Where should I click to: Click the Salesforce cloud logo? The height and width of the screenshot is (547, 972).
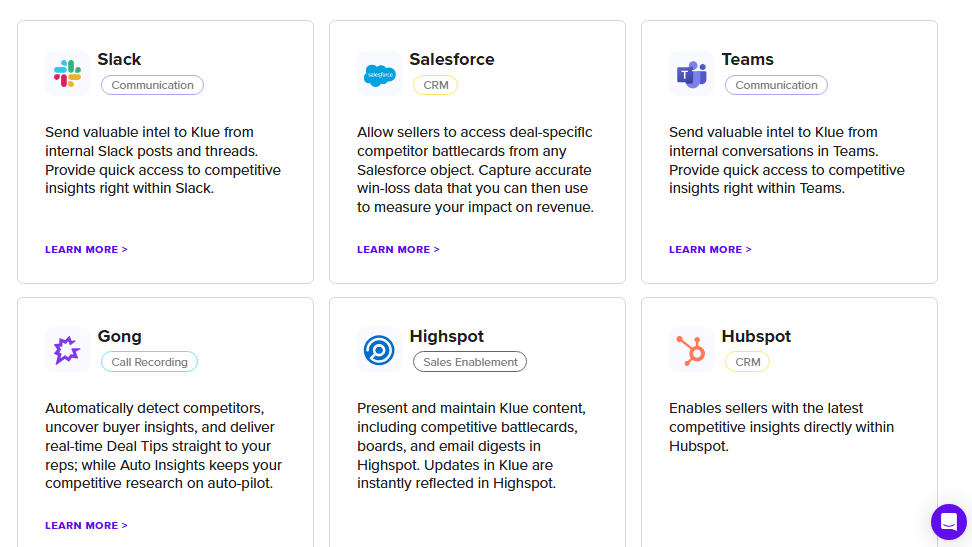click(x=379, y=74)
